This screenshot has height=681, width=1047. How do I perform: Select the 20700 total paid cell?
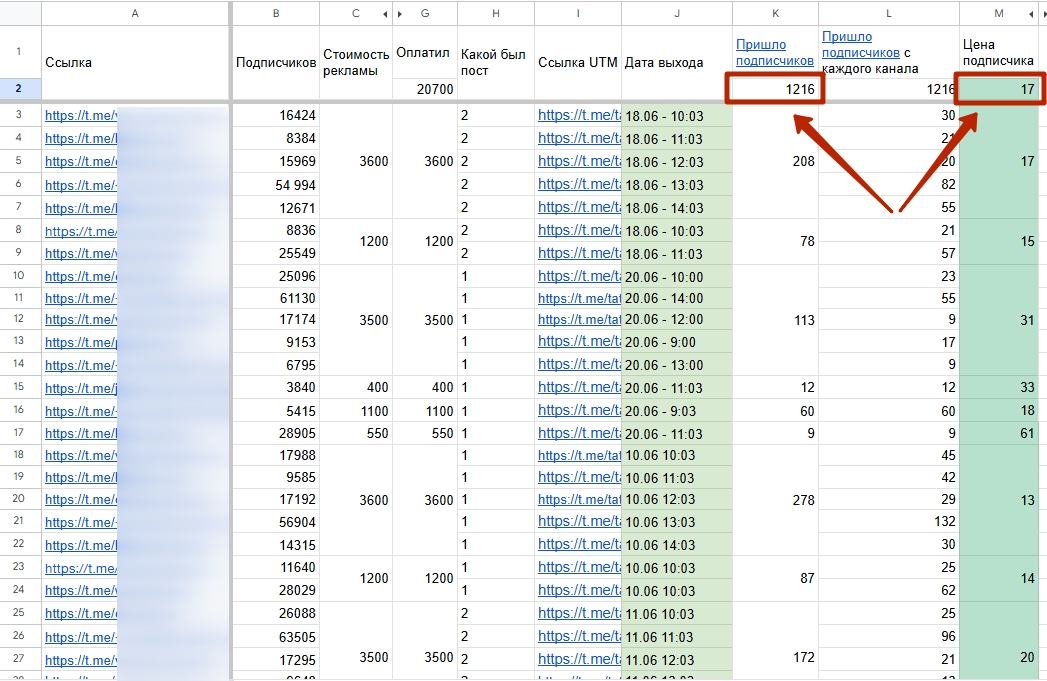(425, 89)
